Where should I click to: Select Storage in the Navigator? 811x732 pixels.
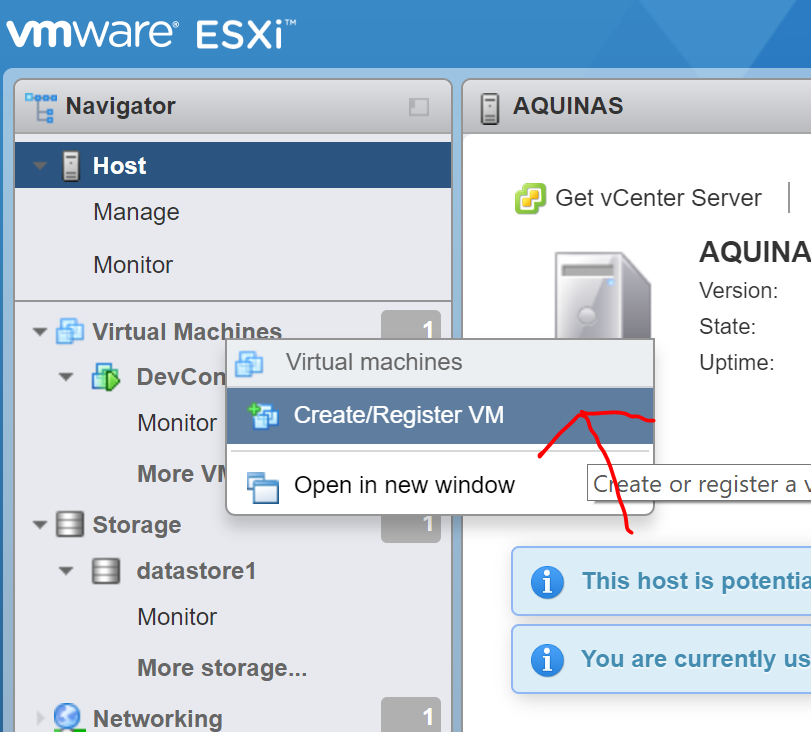[x=137, y=525]
